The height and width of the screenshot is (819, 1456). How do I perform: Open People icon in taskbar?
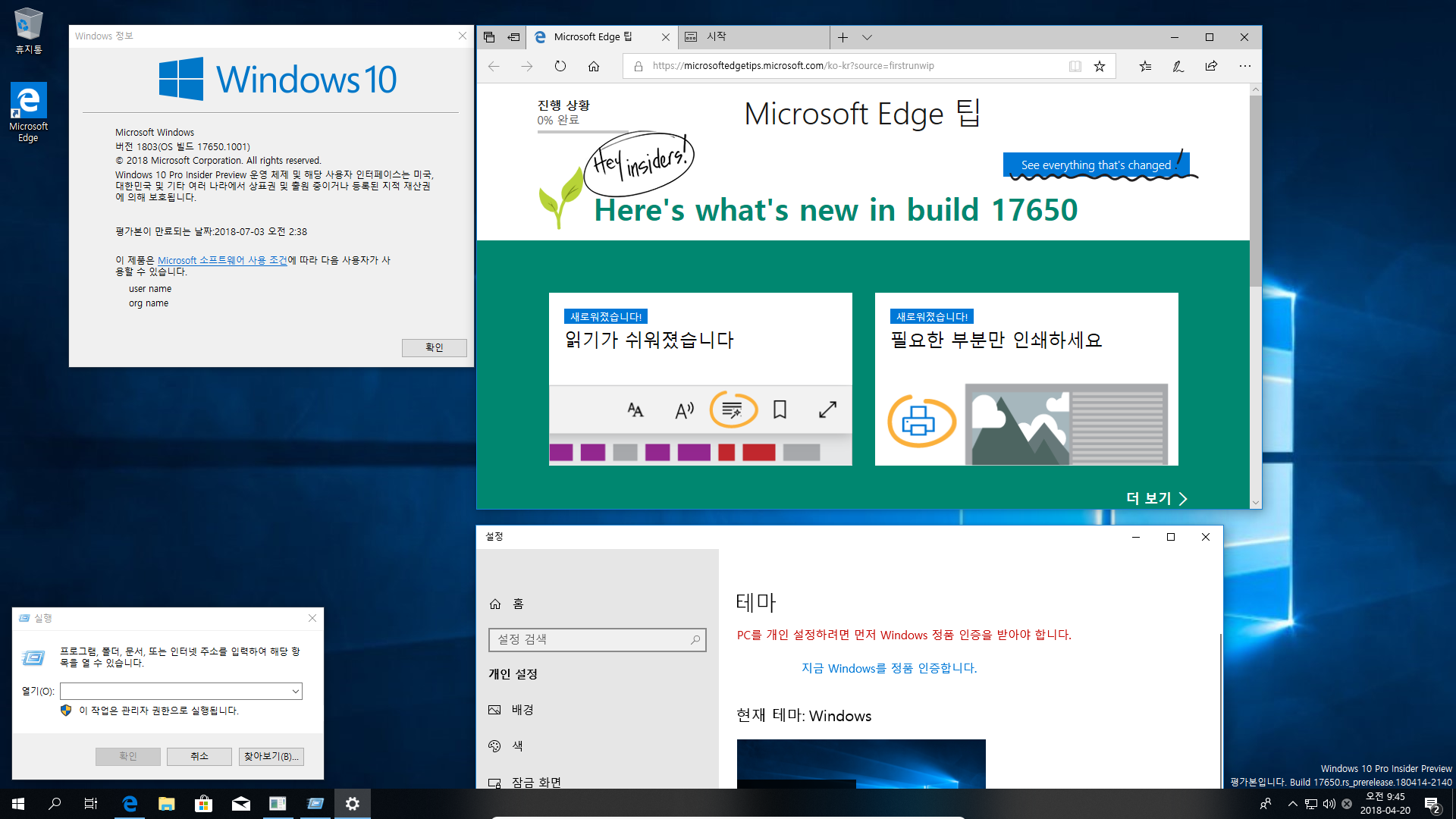click(1265, 804)
